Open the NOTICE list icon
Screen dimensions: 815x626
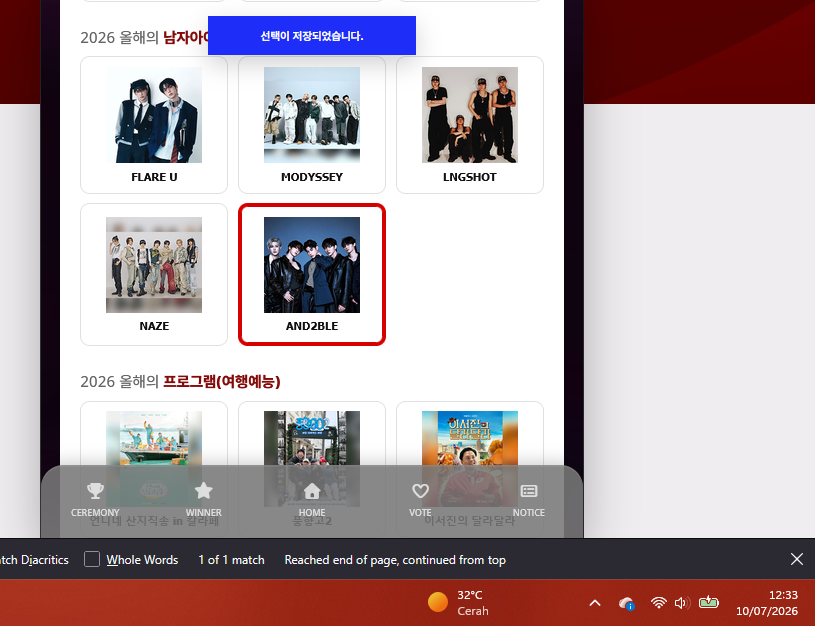coord(529,491)
